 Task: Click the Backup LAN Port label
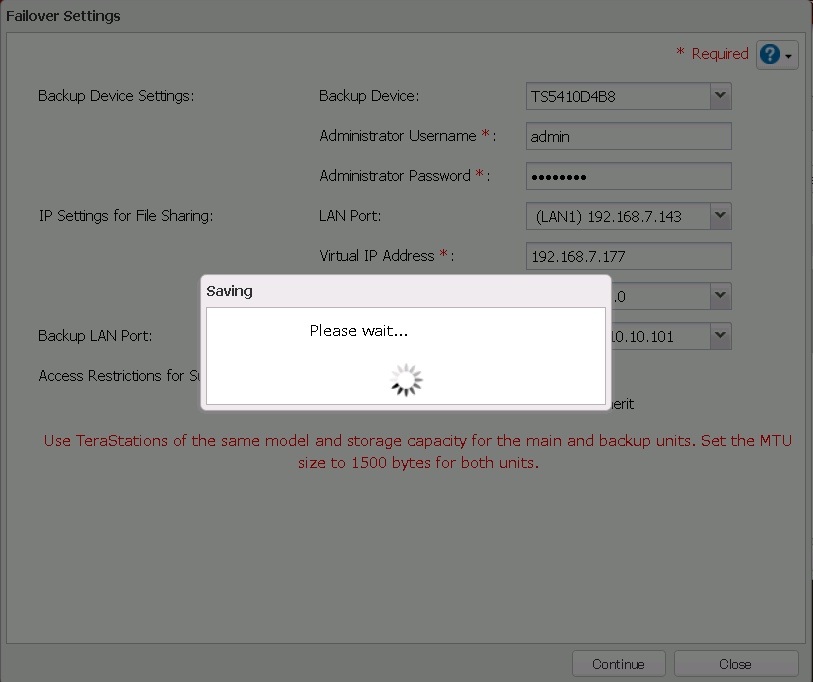95,336
